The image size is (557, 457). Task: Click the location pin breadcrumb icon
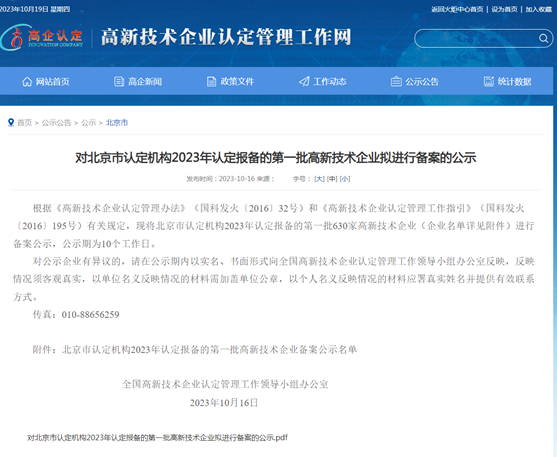(11, 123)
